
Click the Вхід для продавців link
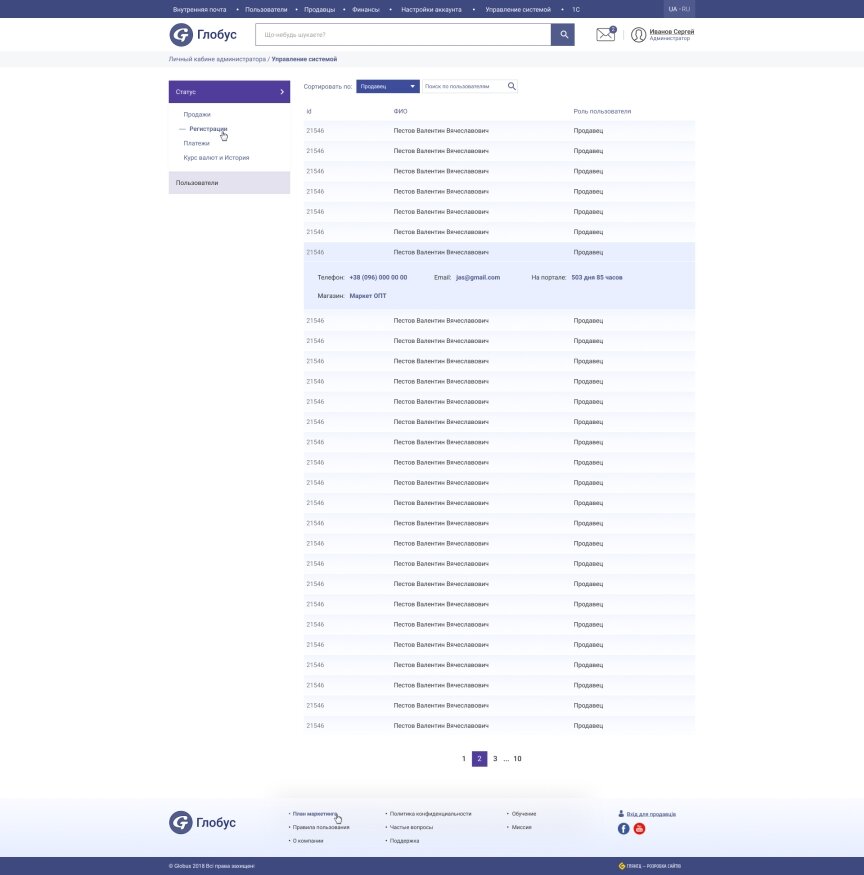tap(651, 814)
